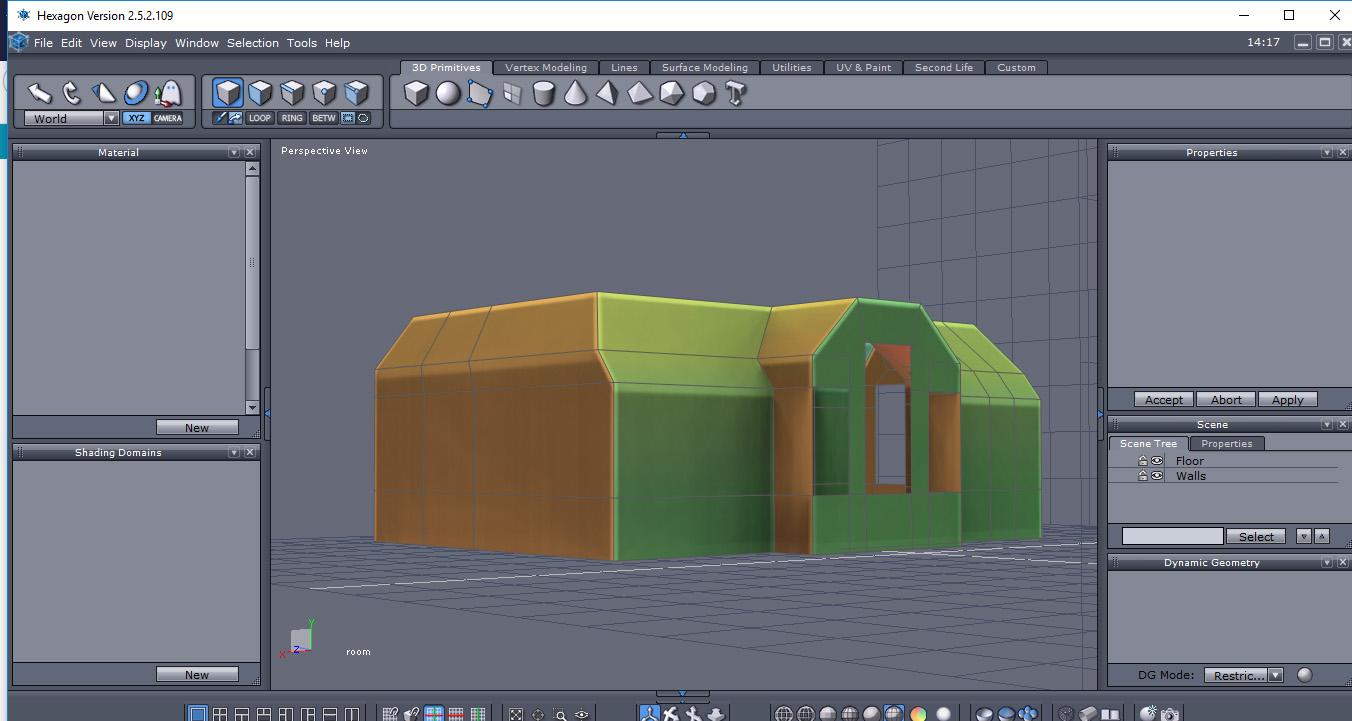Click the LOOP selection button
The width and height of the screenshot is (1352, 721).
point(260,118)
